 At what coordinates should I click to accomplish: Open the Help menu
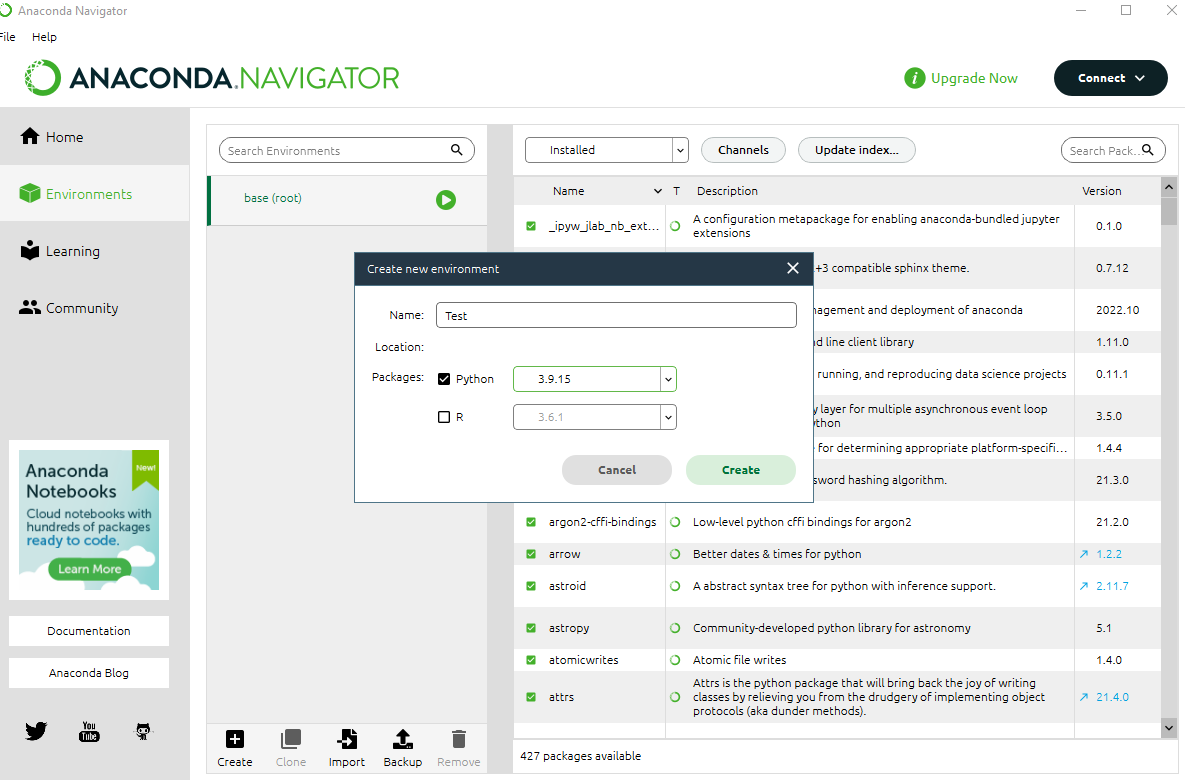[44, 36]
